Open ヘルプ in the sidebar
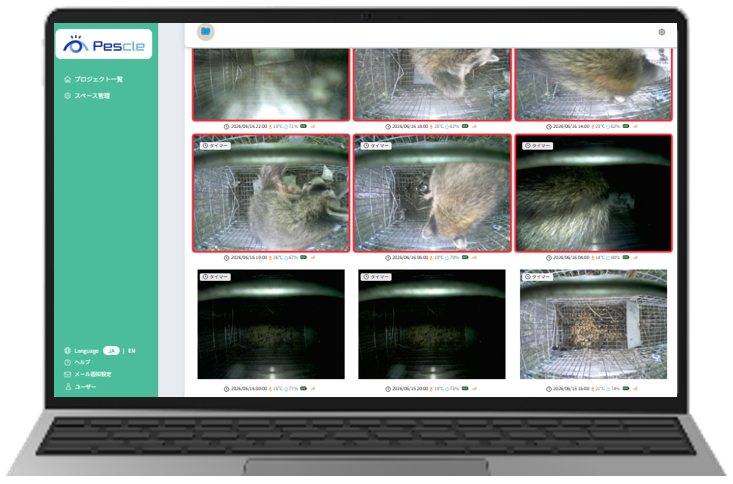Screen dimensions: 733x484 (x=82, y=362)
